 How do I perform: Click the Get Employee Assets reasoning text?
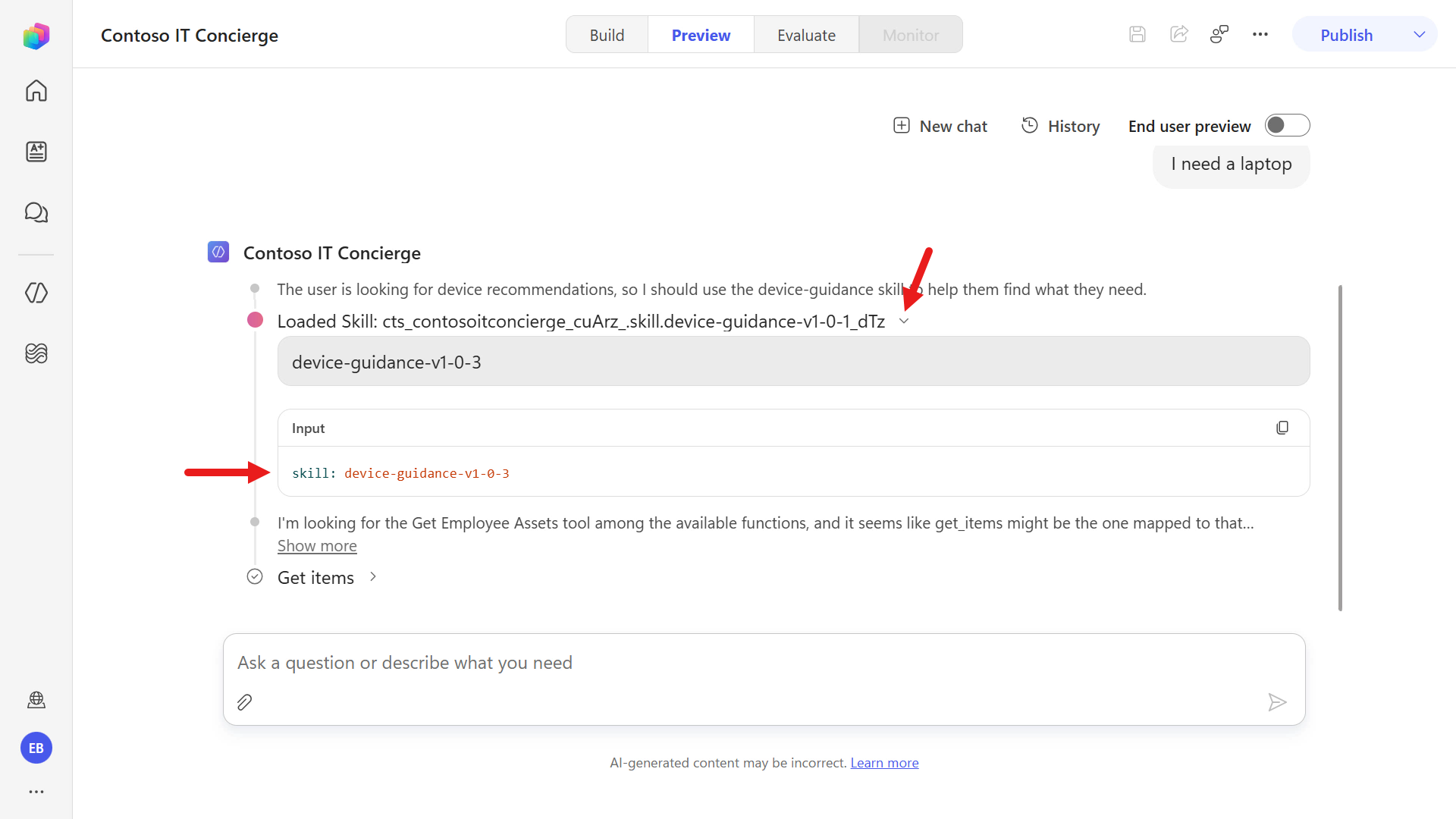tap(765, 523)
